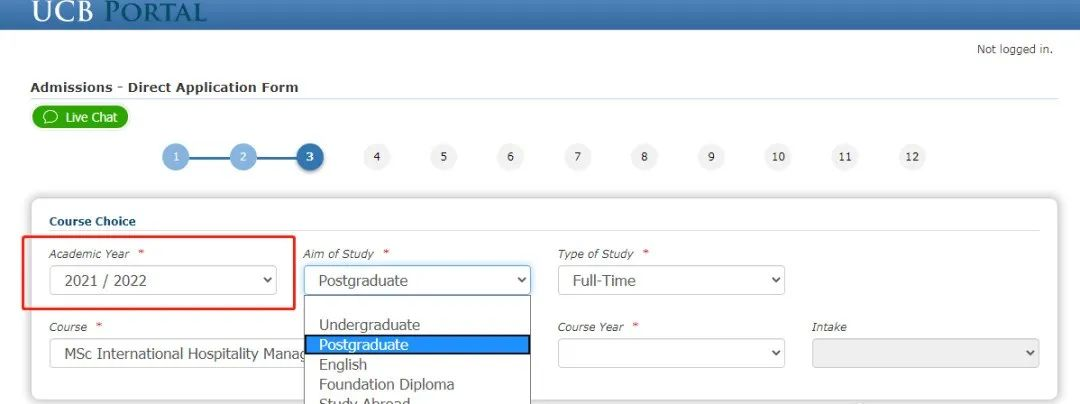Open the Live Chat button
The height and width of the screenshot is (404, 1080).
point(80,117)
